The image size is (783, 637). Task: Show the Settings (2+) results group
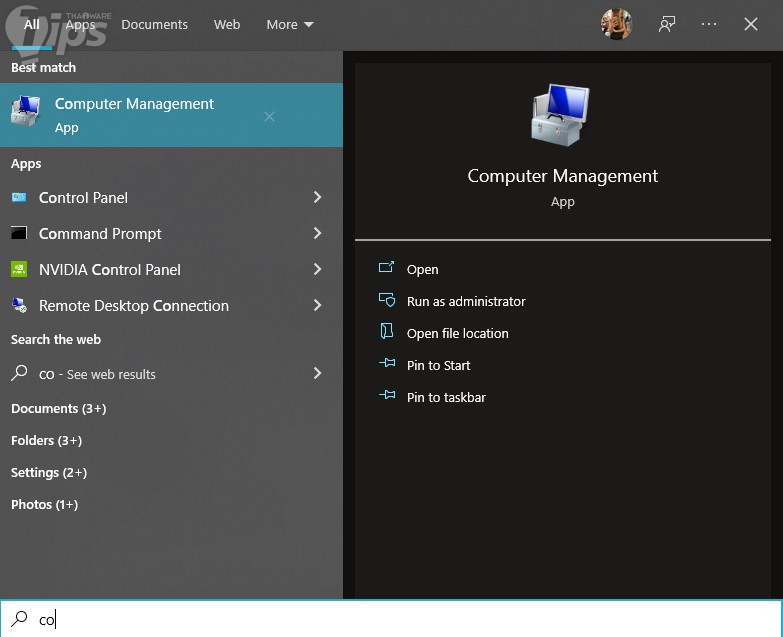click(x=49, y=473)
